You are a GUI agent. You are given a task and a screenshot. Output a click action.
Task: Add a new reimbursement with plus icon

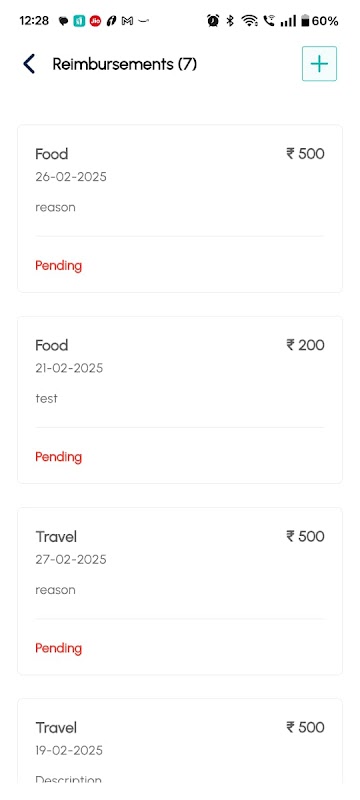[319, 64]
